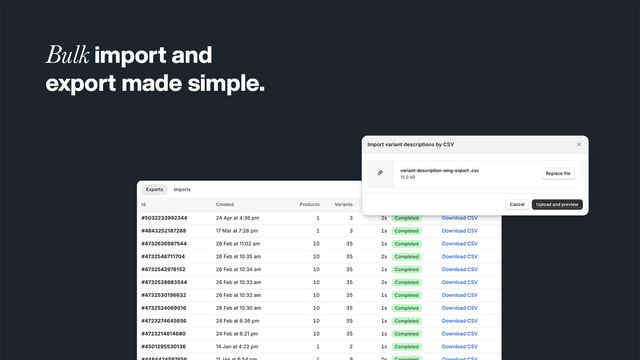Click the date 24 Feb at 6:36 pm
This screenshot has width=640, height=360.
tap(237, 321)
